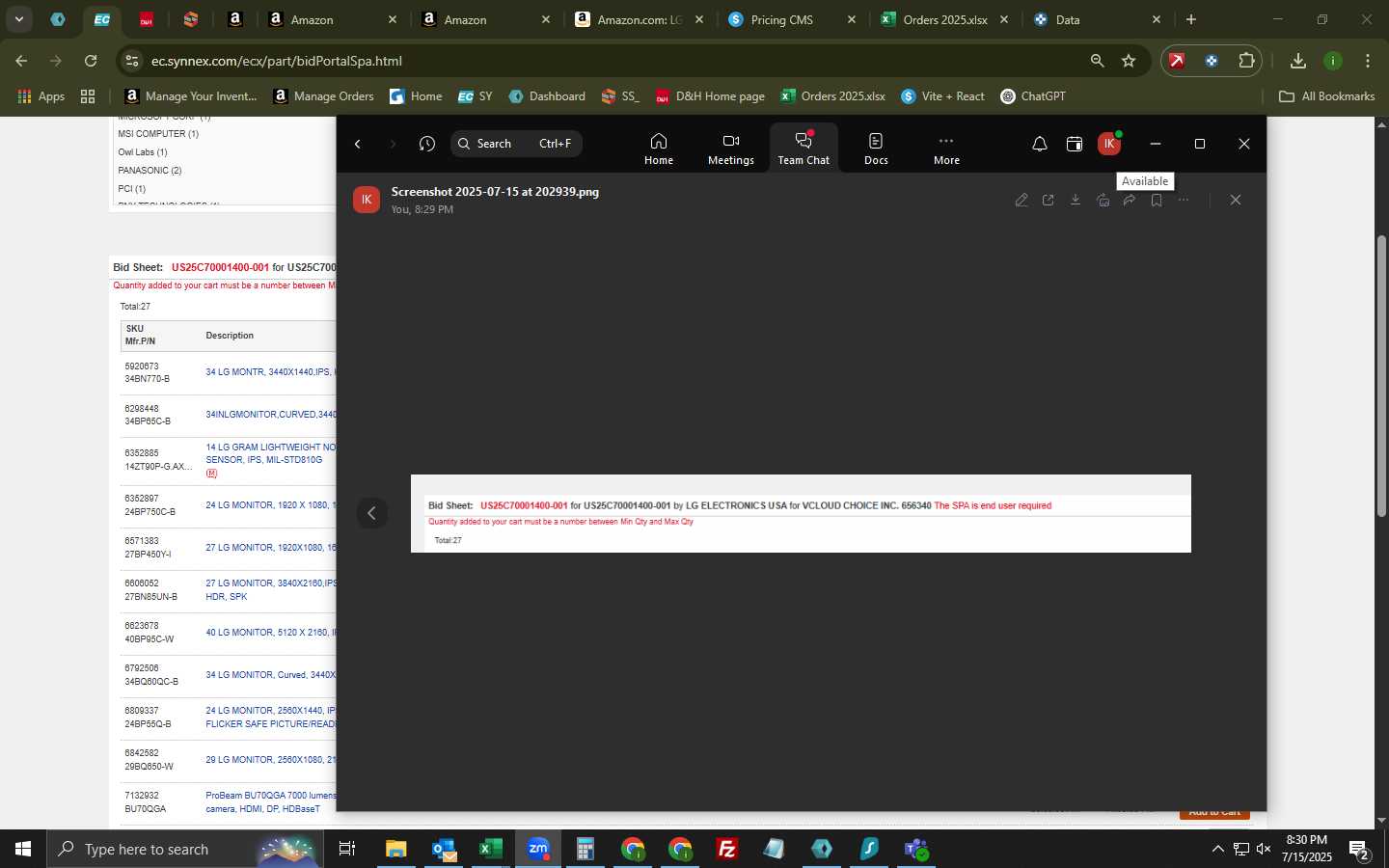This screenshot has width=1389, height=868.
Task: Click bid sheet number US25C70001400-001 on page
Action: coord(220,267)
